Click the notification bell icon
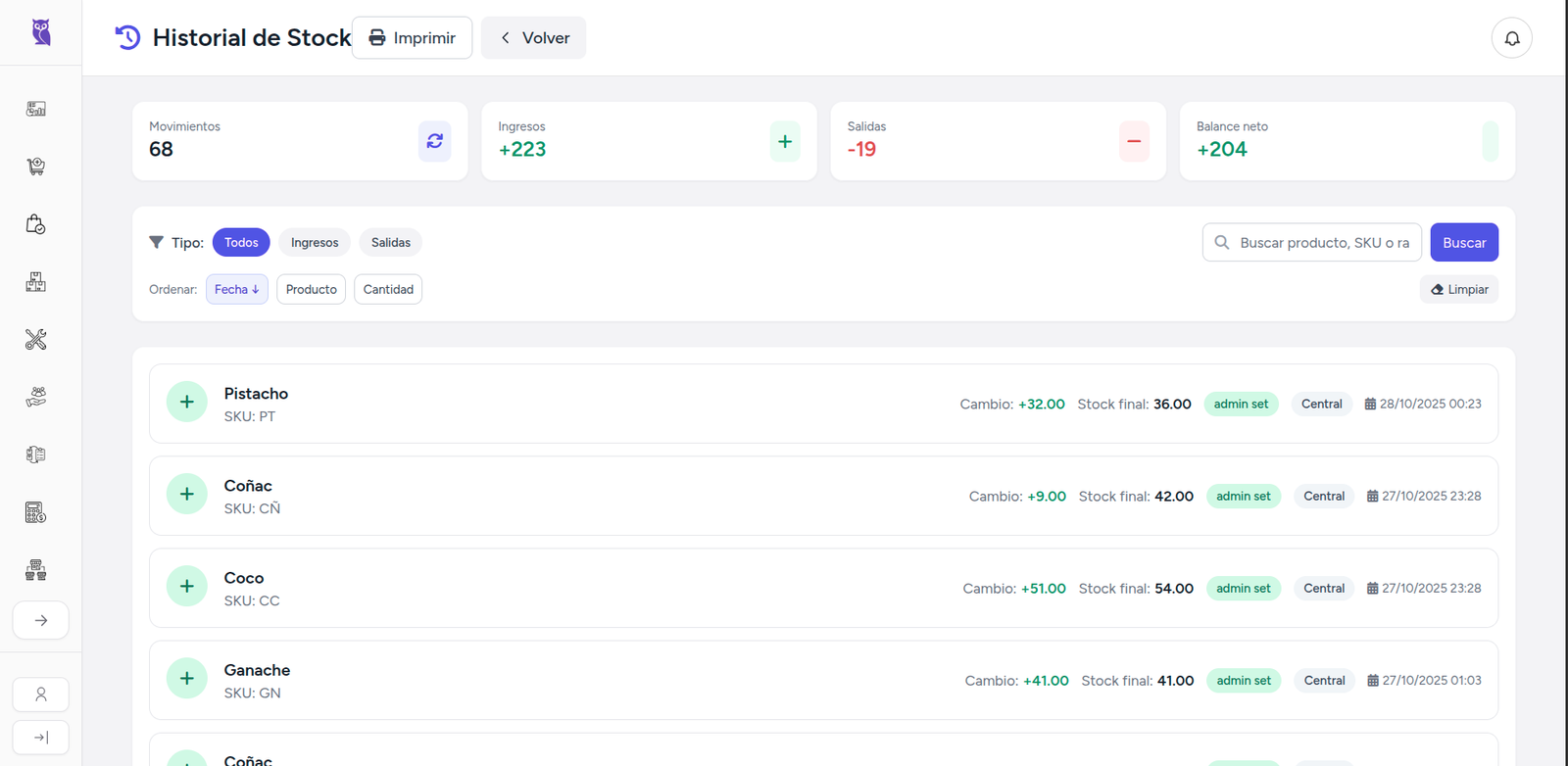 click(x=1511, y=38)
